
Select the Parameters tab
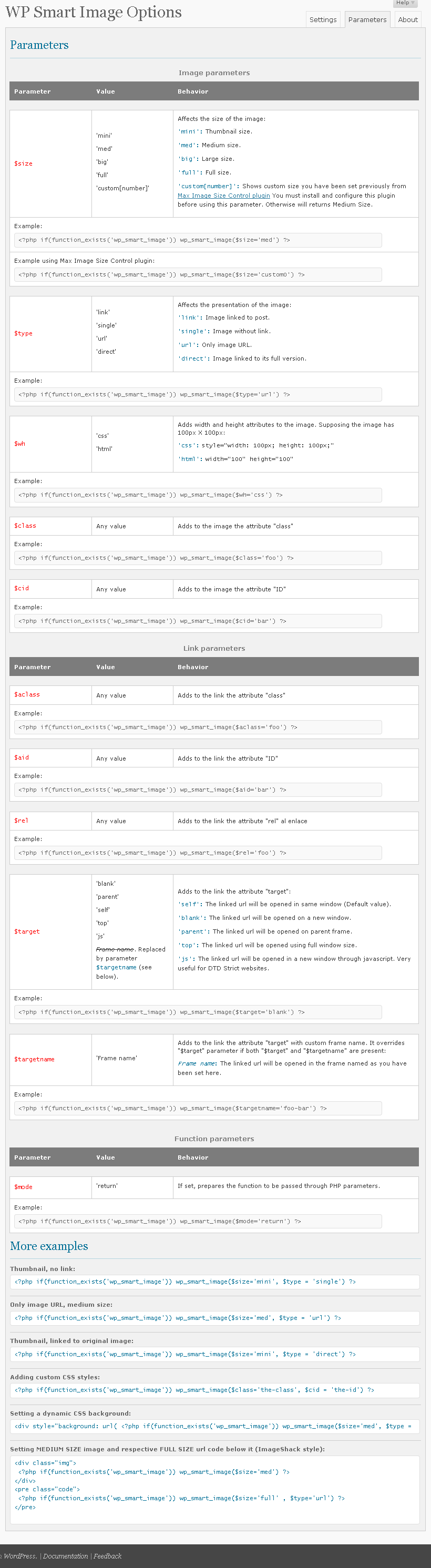[367, 19]
